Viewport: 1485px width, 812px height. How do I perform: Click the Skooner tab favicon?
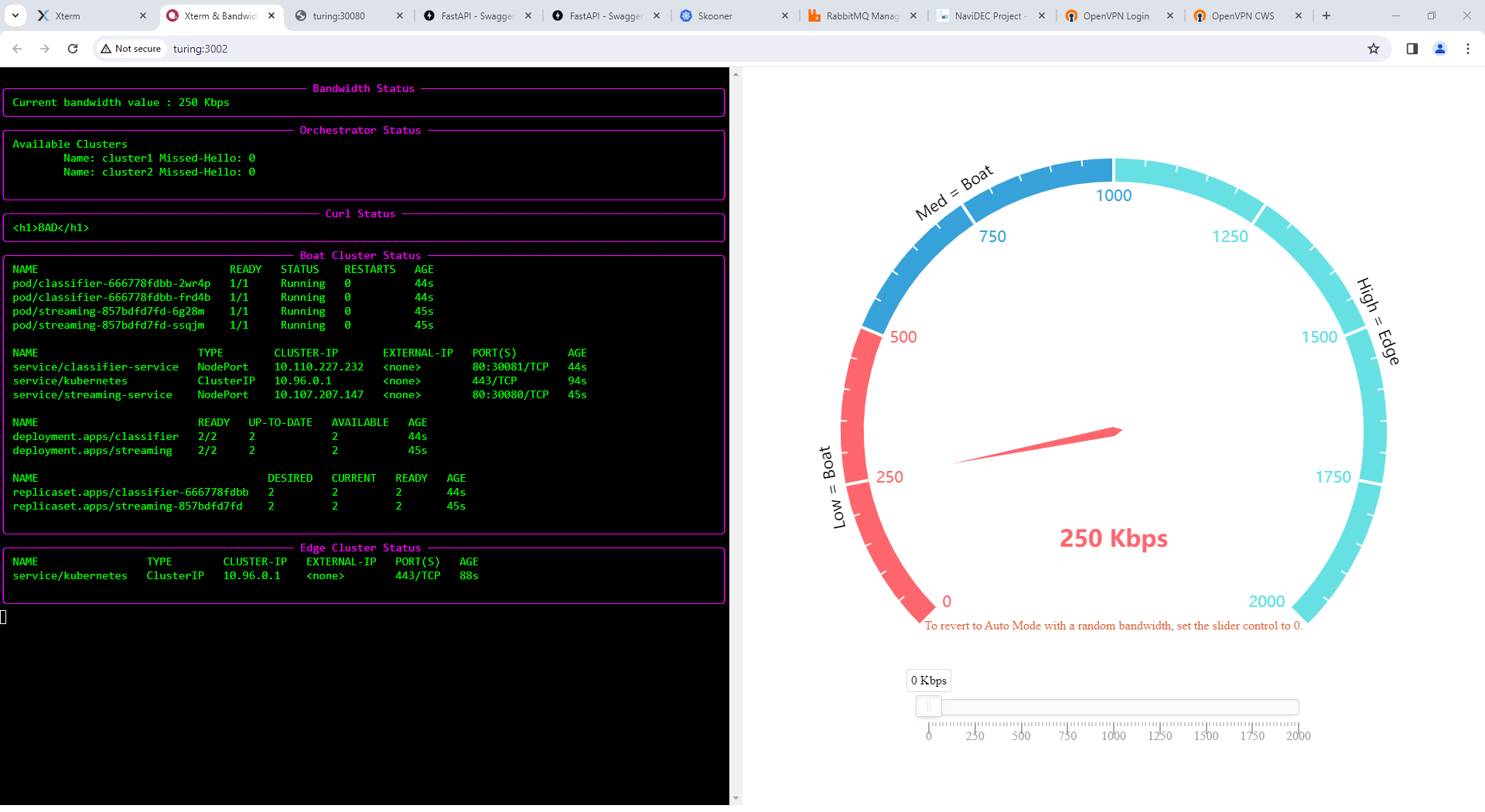[686, 15]
